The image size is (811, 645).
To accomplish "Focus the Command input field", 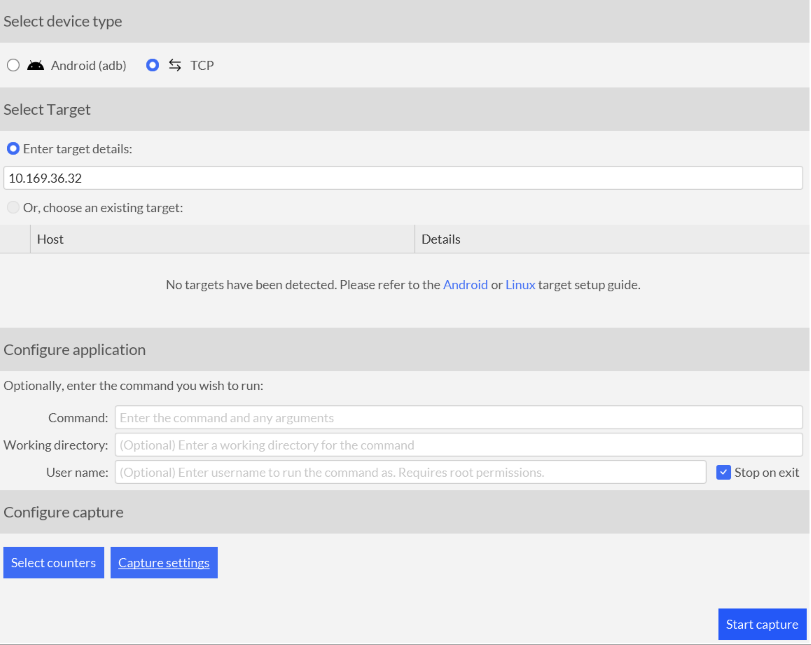I will (458, 417).
